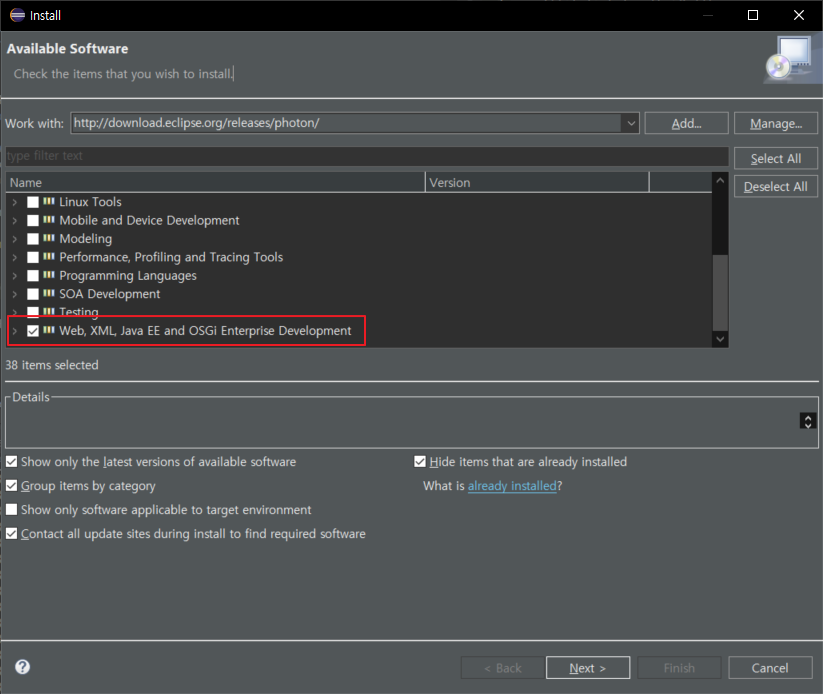Screen dimensions: 823x694
Task: Click the software list scrollbar thumb
Action: (x=720, y=293)
